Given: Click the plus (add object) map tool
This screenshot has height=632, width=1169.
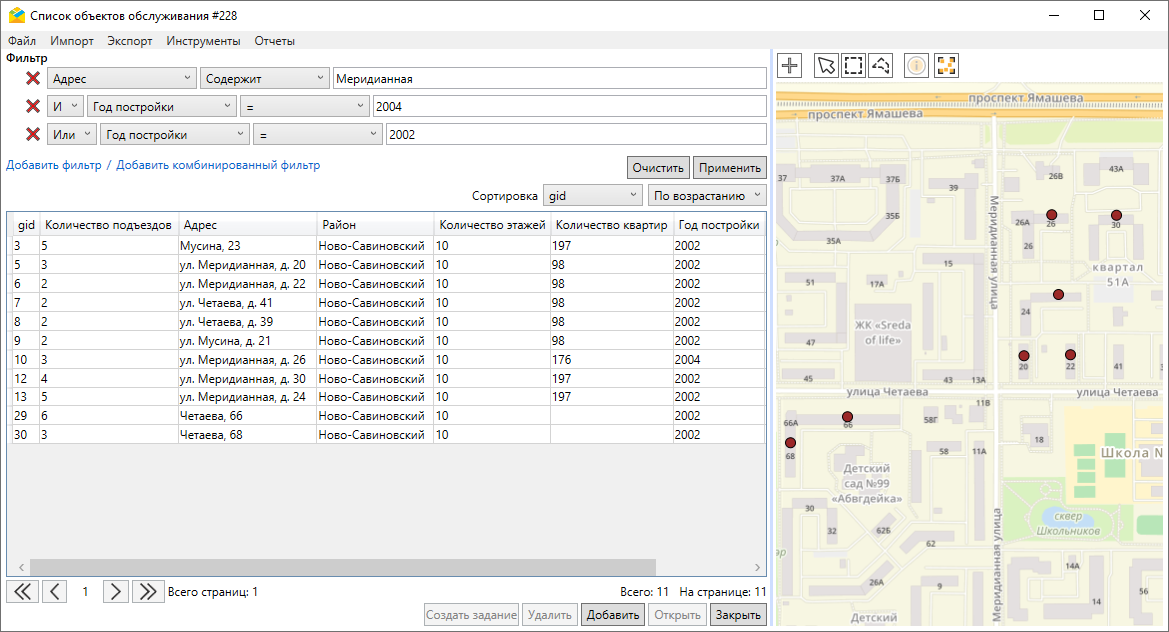Looking at the screenshot, I should (x=790, y=66).
